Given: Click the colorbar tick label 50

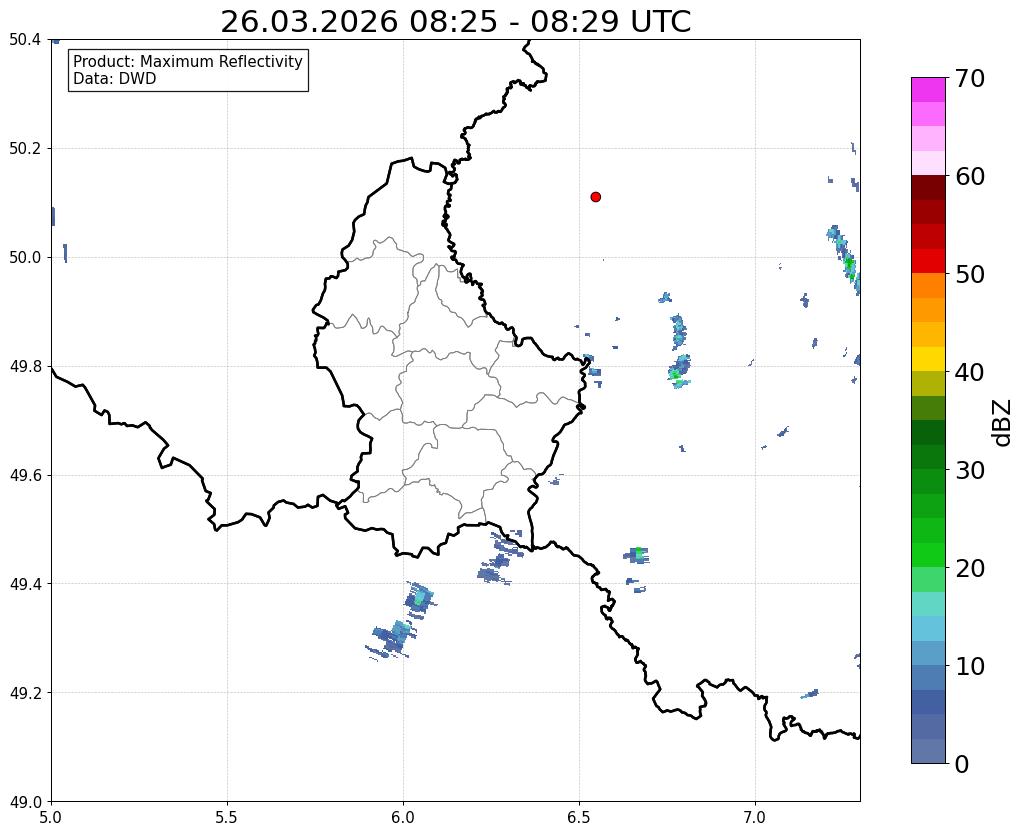Looking at the screenshot, I should (x=970, y=274).
